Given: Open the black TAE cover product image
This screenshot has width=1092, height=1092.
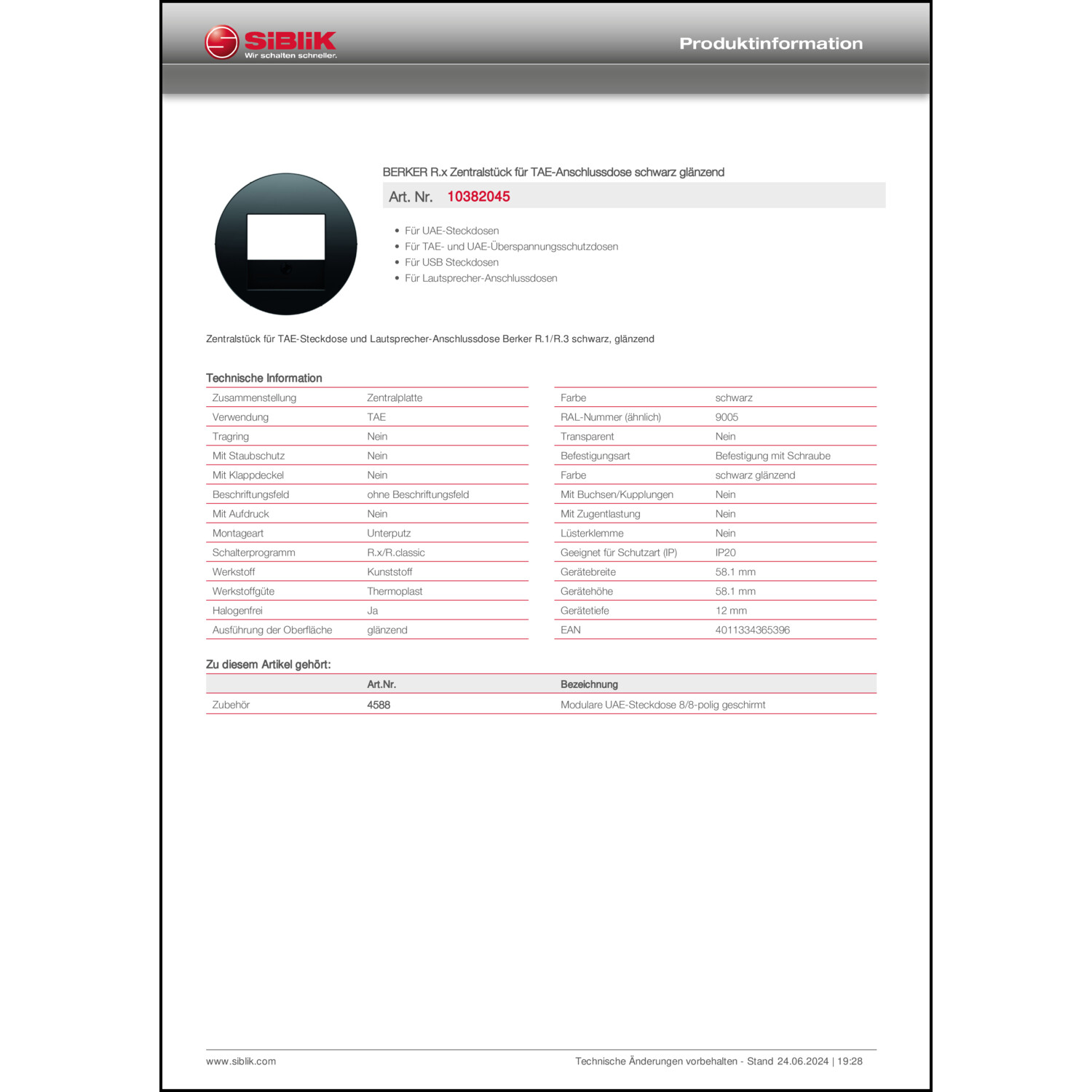Looking at the screenshot, I should pyautogui.click(x=286, y=244).
